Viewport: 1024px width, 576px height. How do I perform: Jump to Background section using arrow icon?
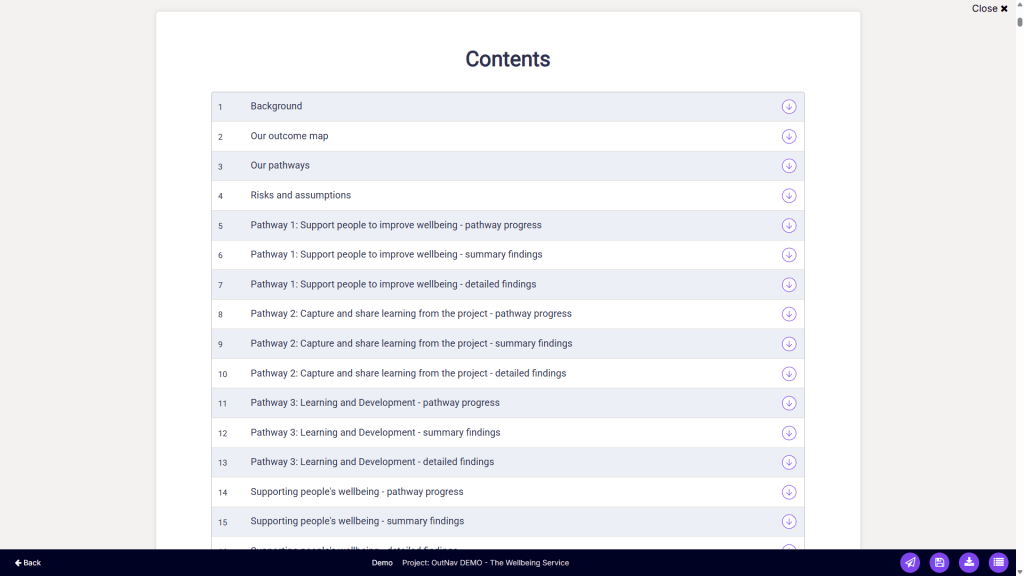coord(789,107)
